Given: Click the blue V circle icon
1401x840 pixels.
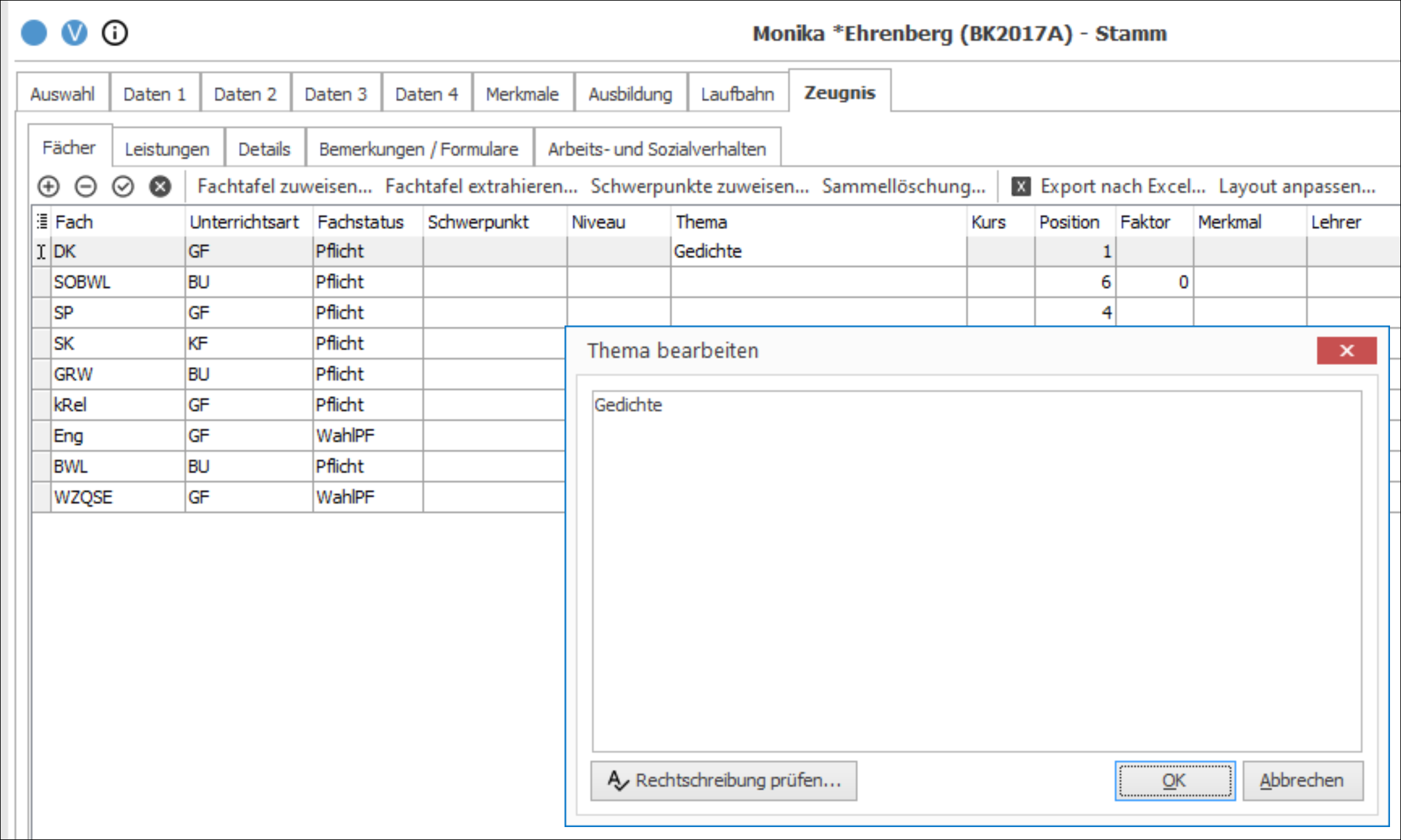Looking at the screenshot, I should click(74, 33).
